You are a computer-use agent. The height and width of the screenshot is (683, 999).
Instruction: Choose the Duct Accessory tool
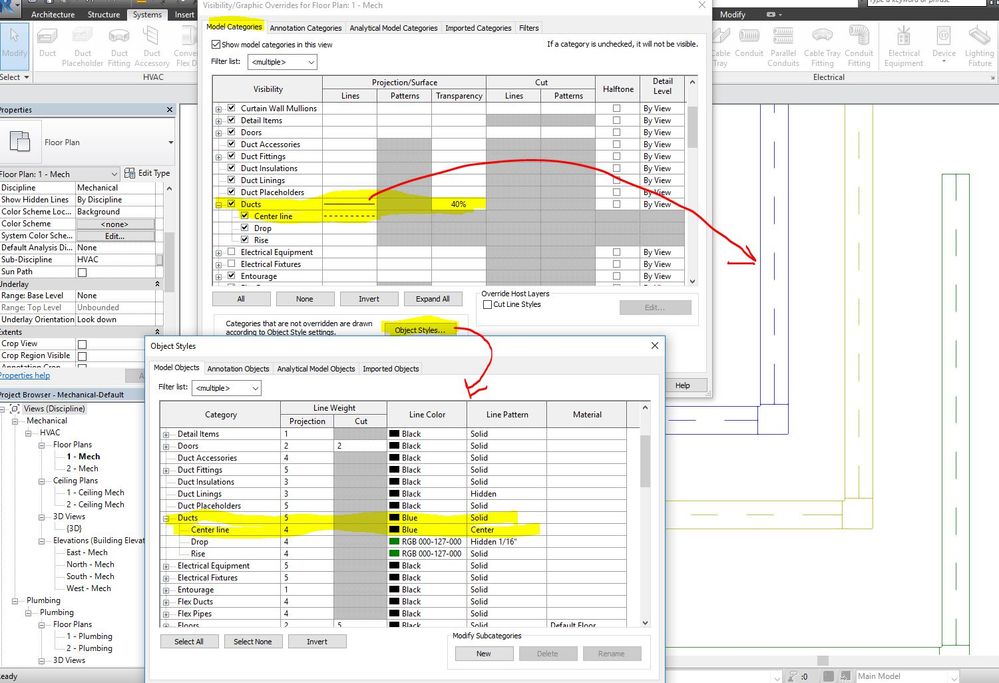click(152, 46)
